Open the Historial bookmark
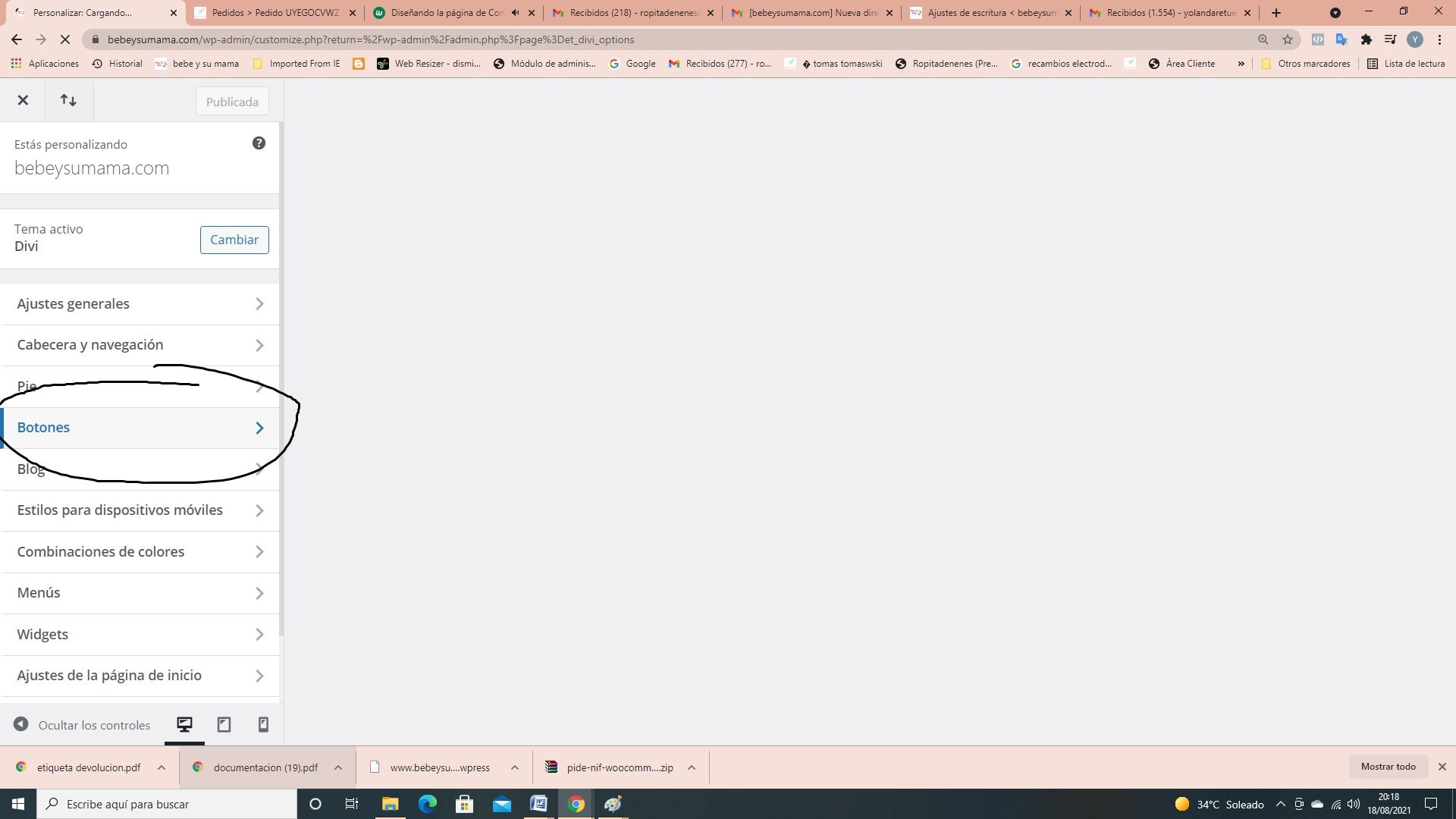Image resolution: width=1456 pixels, height=819 pixels. [118, 64]
